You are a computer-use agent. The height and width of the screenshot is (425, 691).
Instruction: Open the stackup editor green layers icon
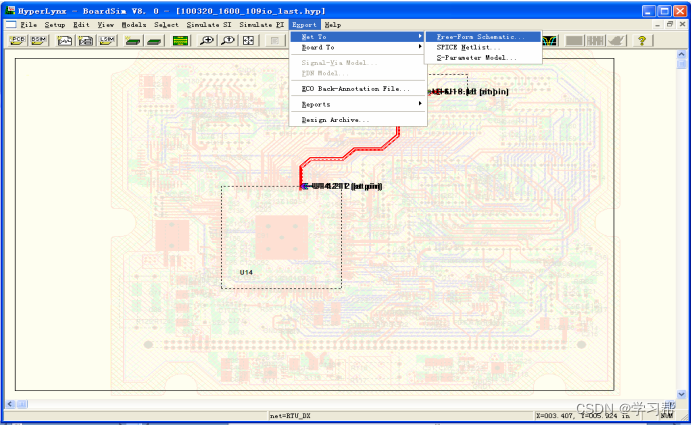pos(181,41)
